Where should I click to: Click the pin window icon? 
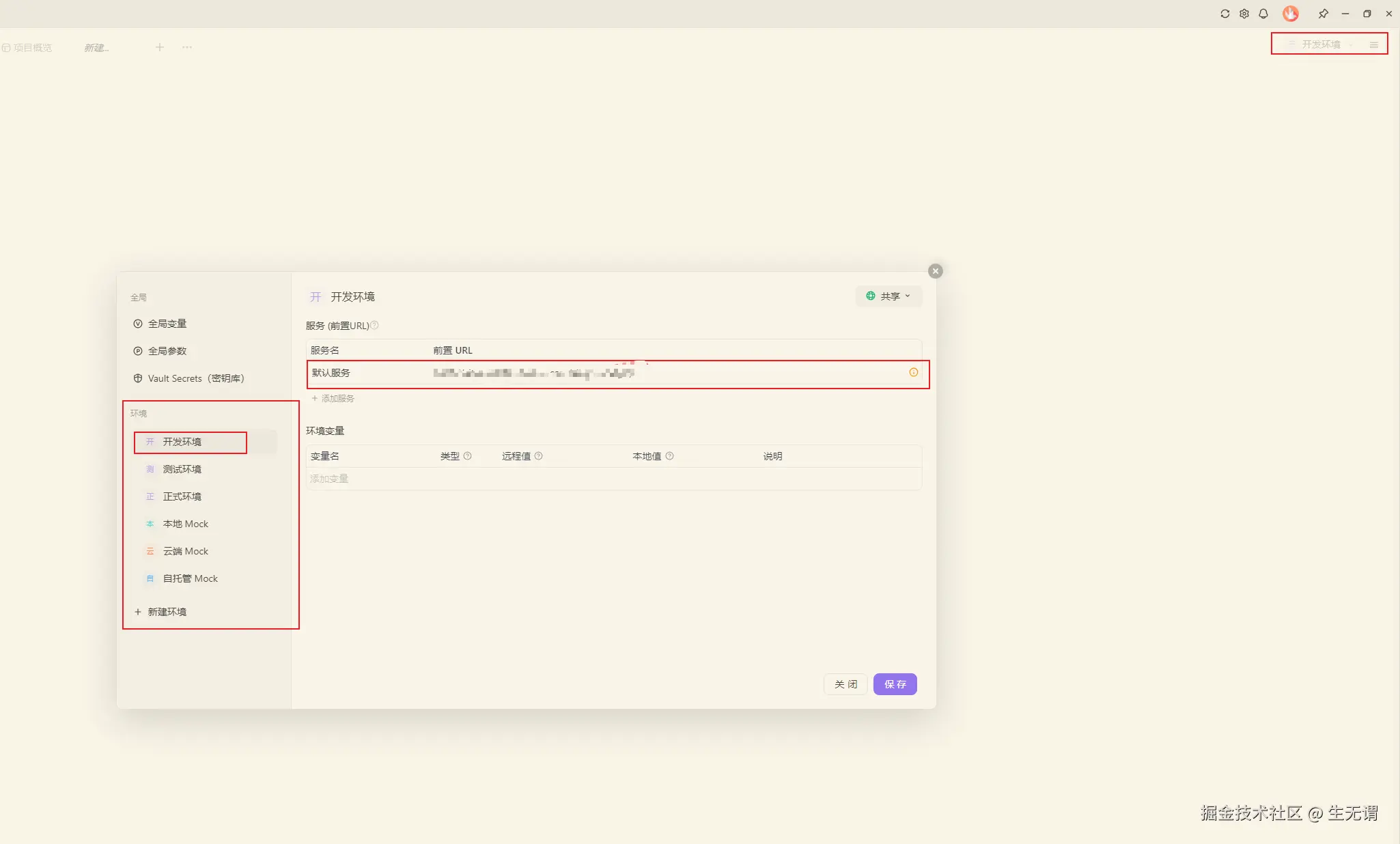1324,14
